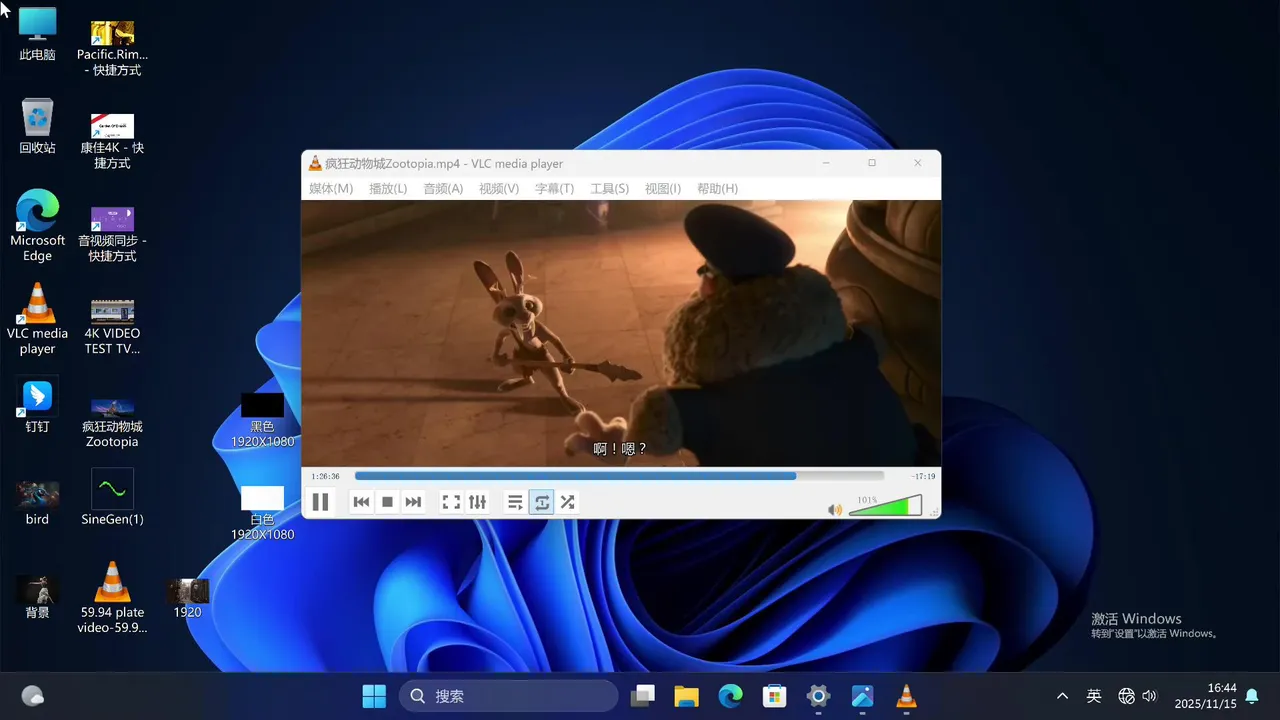The height and width of the screenshot is (720, 1280).
Task: Open Edge from the taskbar
Action: point(730,696)
